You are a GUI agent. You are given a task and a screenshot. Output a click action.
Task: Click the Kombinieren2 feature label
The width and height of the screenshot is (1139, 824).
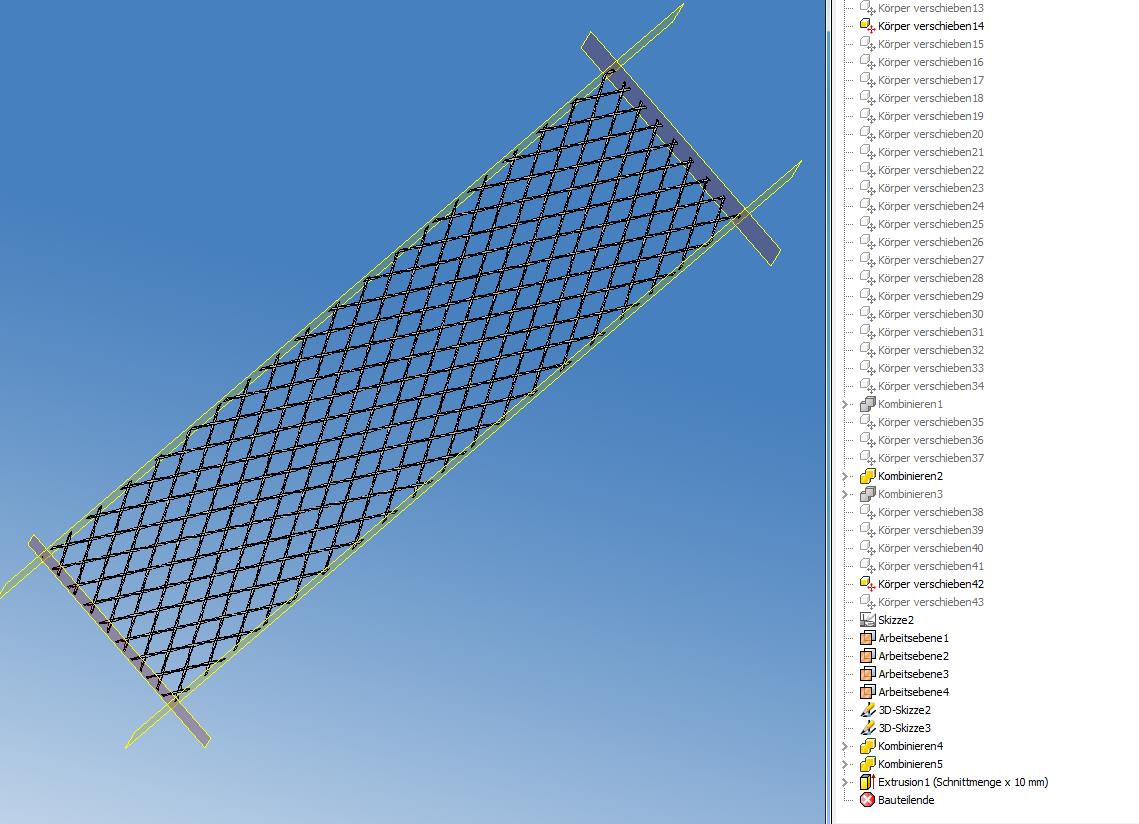click(910, 476)
